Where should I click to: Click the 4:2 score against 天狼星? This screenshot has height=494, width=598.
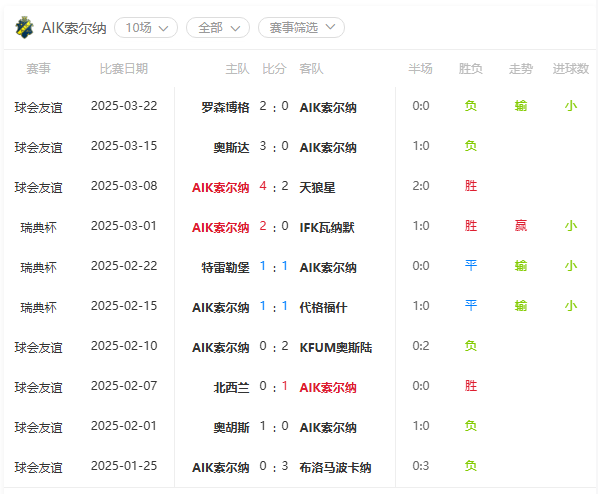pyautogui.click(x=274, y=187)
